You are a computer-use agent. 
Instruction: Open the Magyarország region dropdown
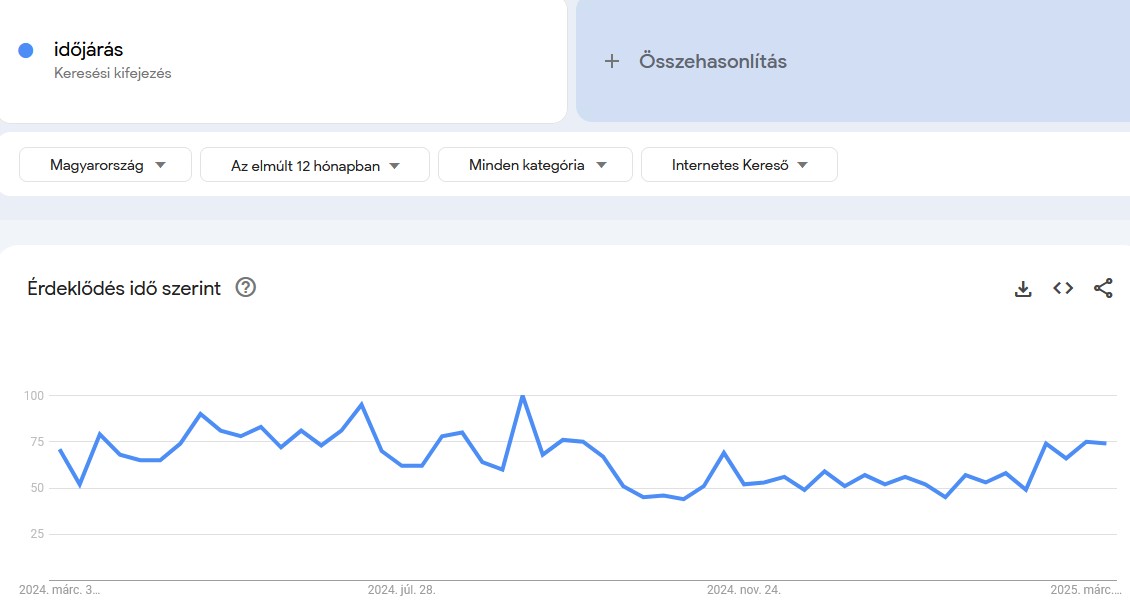[106, 165]
